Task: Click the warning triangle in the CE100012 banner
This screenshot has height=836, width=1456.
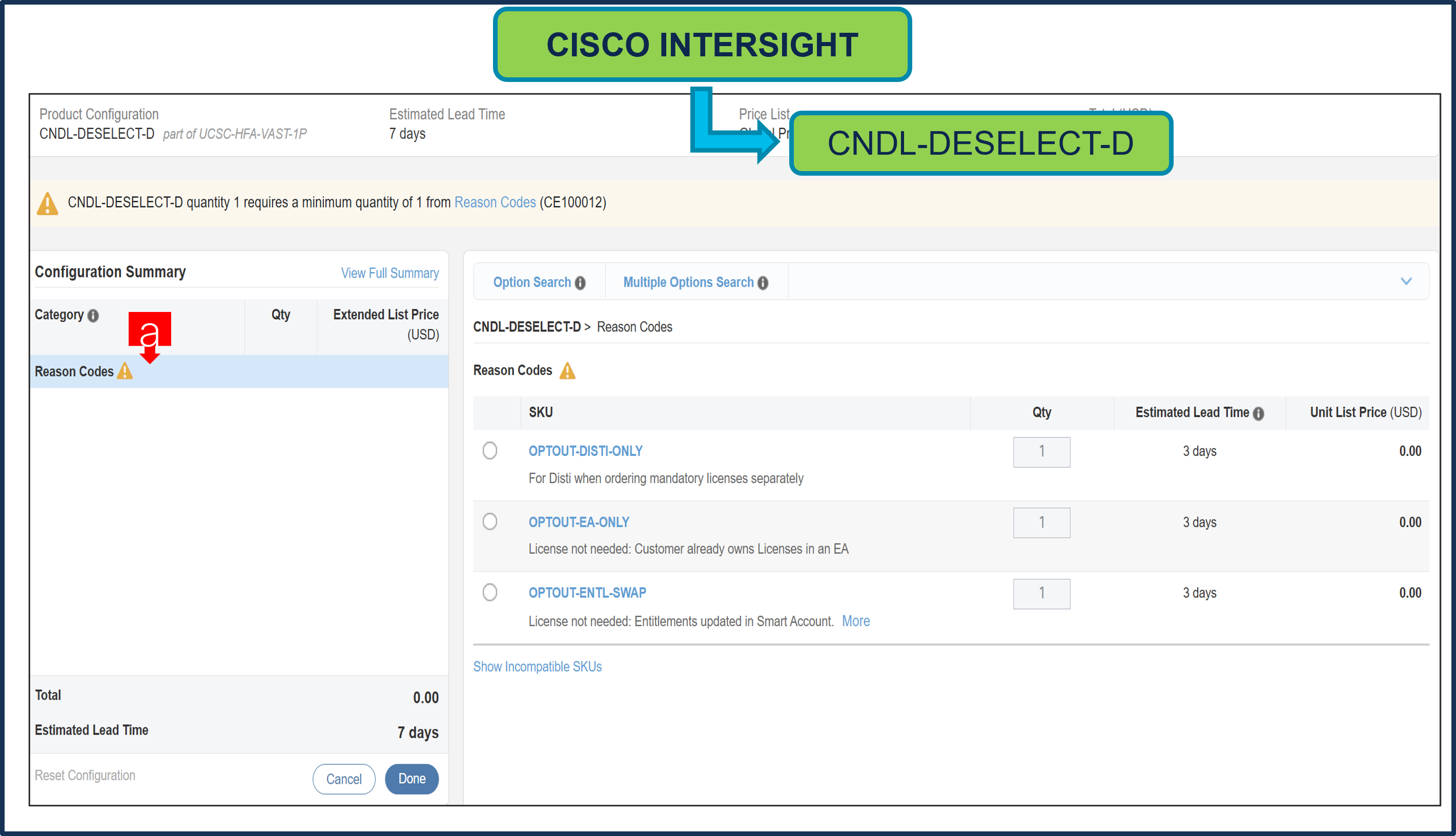Action: (x=48, y=203)
